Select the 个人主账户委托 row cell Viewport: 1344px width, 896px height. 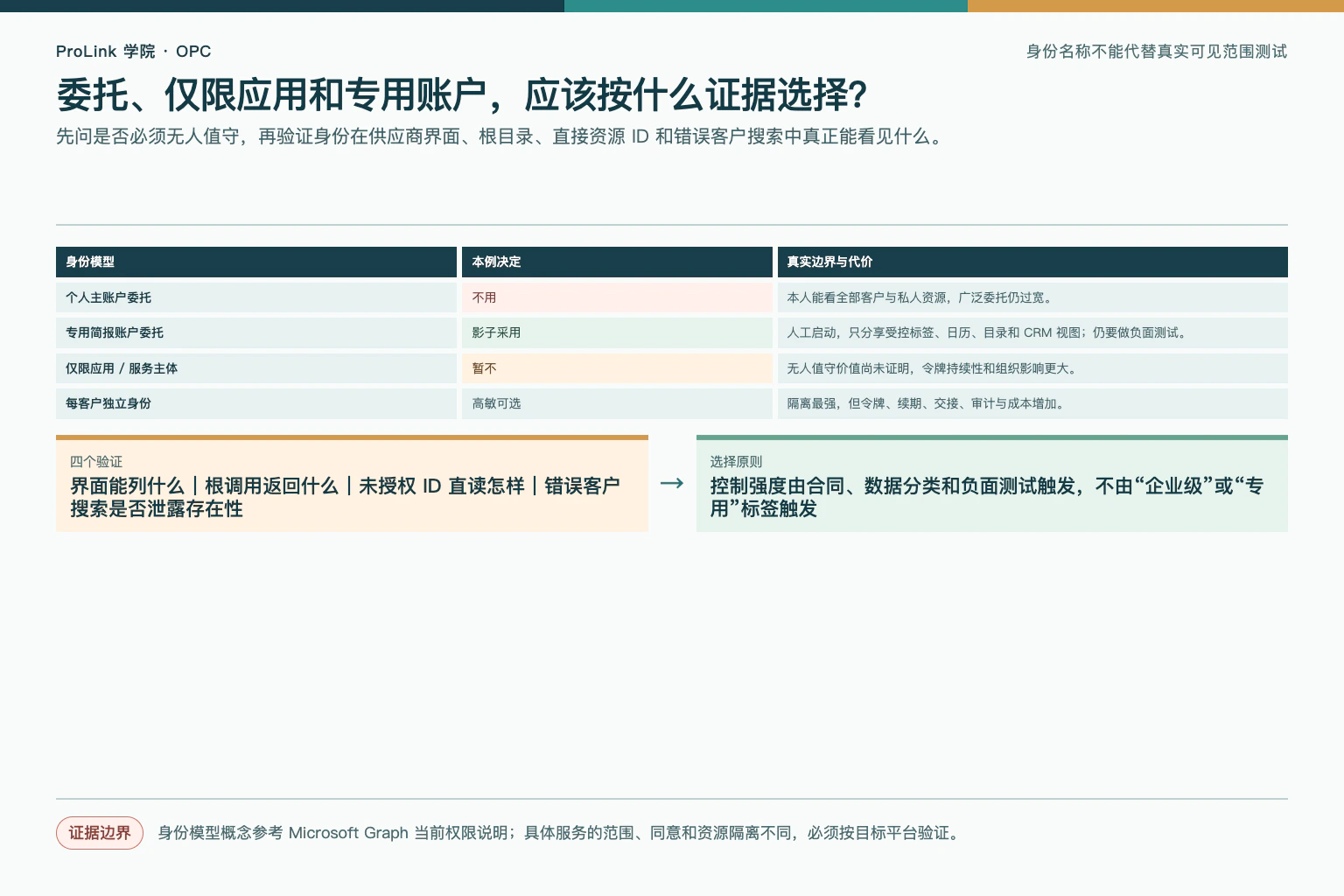[x=256, y=297]
